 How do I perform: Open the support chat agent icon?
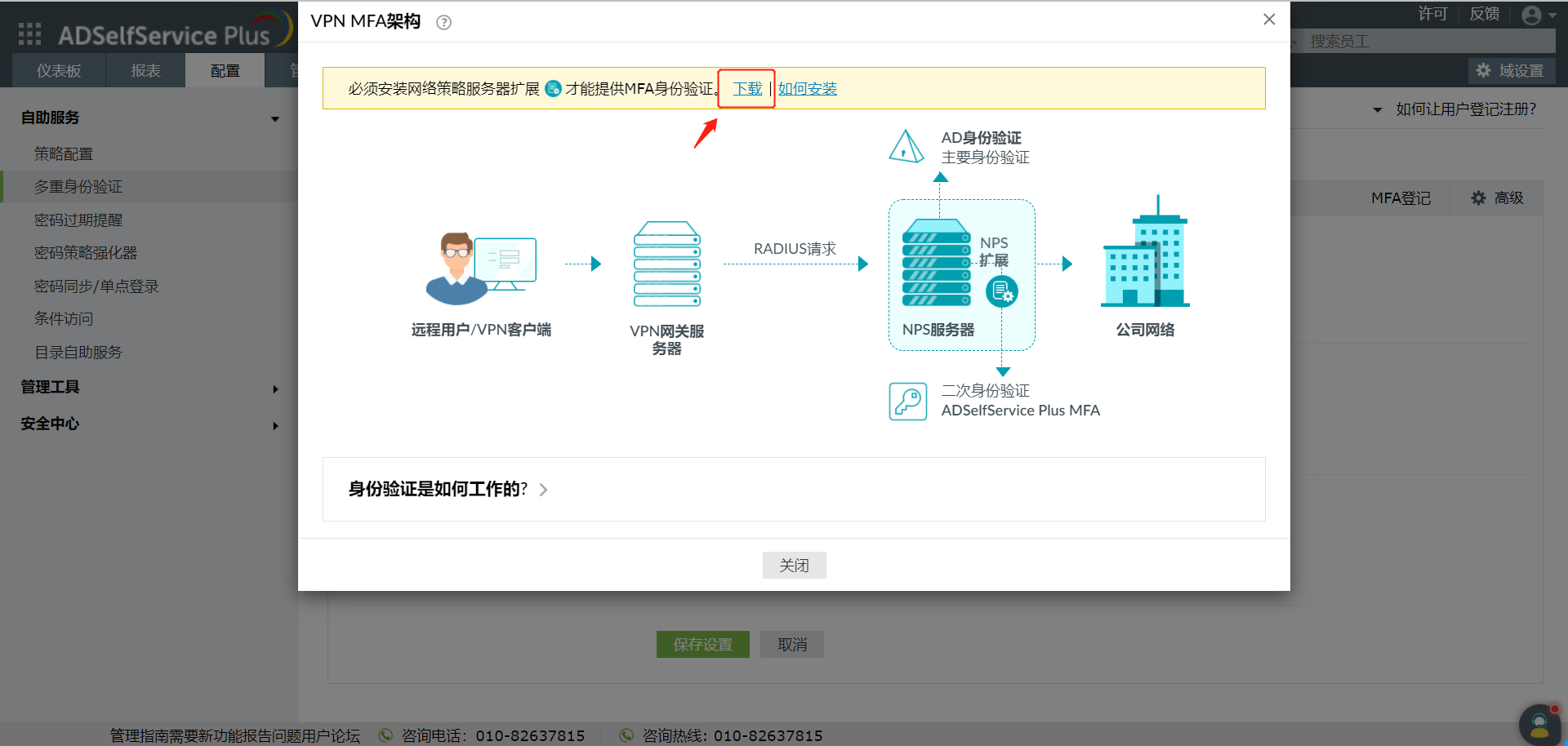[x=1539, y=724]
